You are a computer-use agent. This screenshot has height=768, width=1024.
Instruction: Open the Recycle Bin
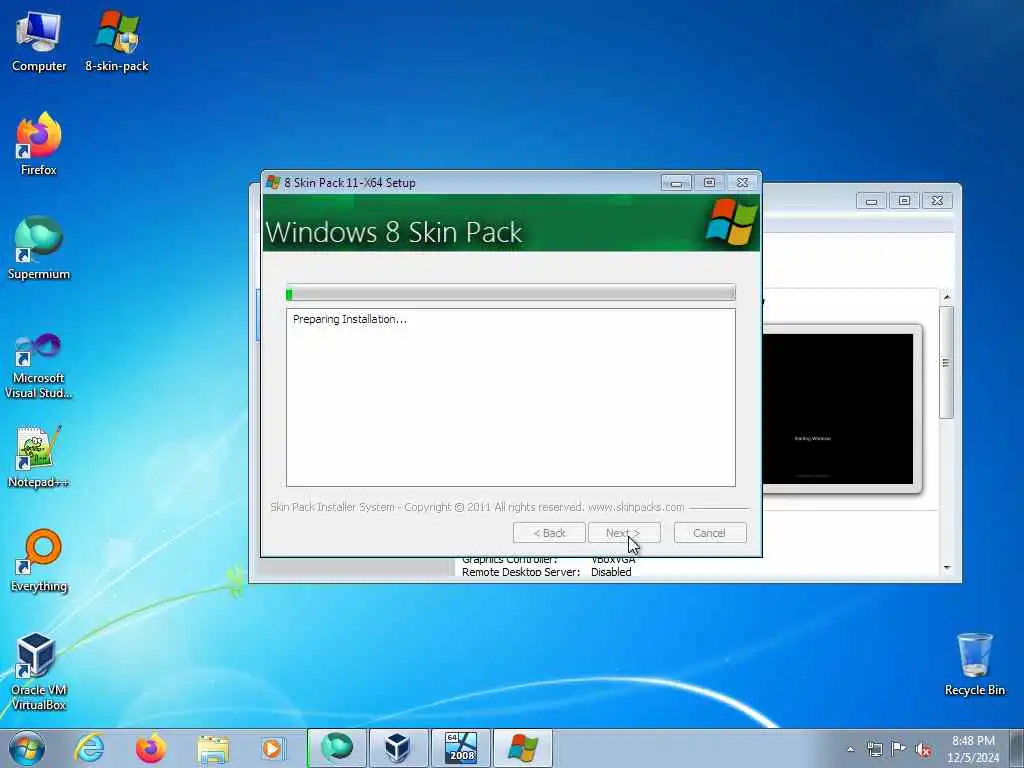974,665
